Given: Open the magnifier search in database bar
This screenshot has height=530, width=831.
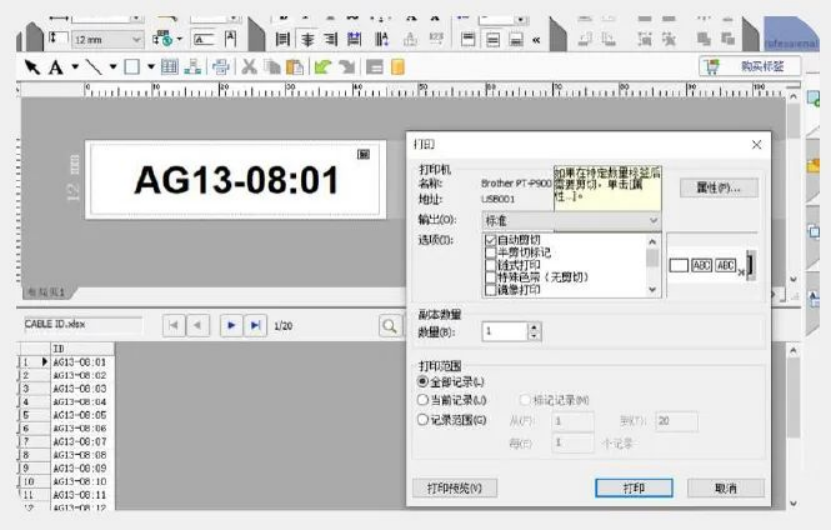Looking at the screenshot, I should [x=389, y=325].
